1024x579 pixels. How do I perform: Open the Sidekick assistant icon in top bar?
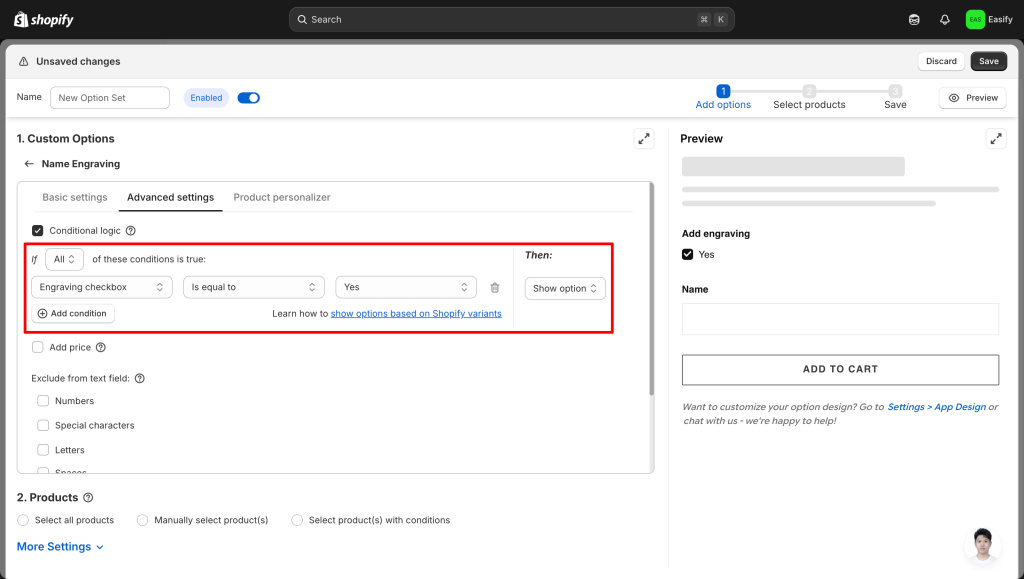pyautogui.click(x=914, y=19)
